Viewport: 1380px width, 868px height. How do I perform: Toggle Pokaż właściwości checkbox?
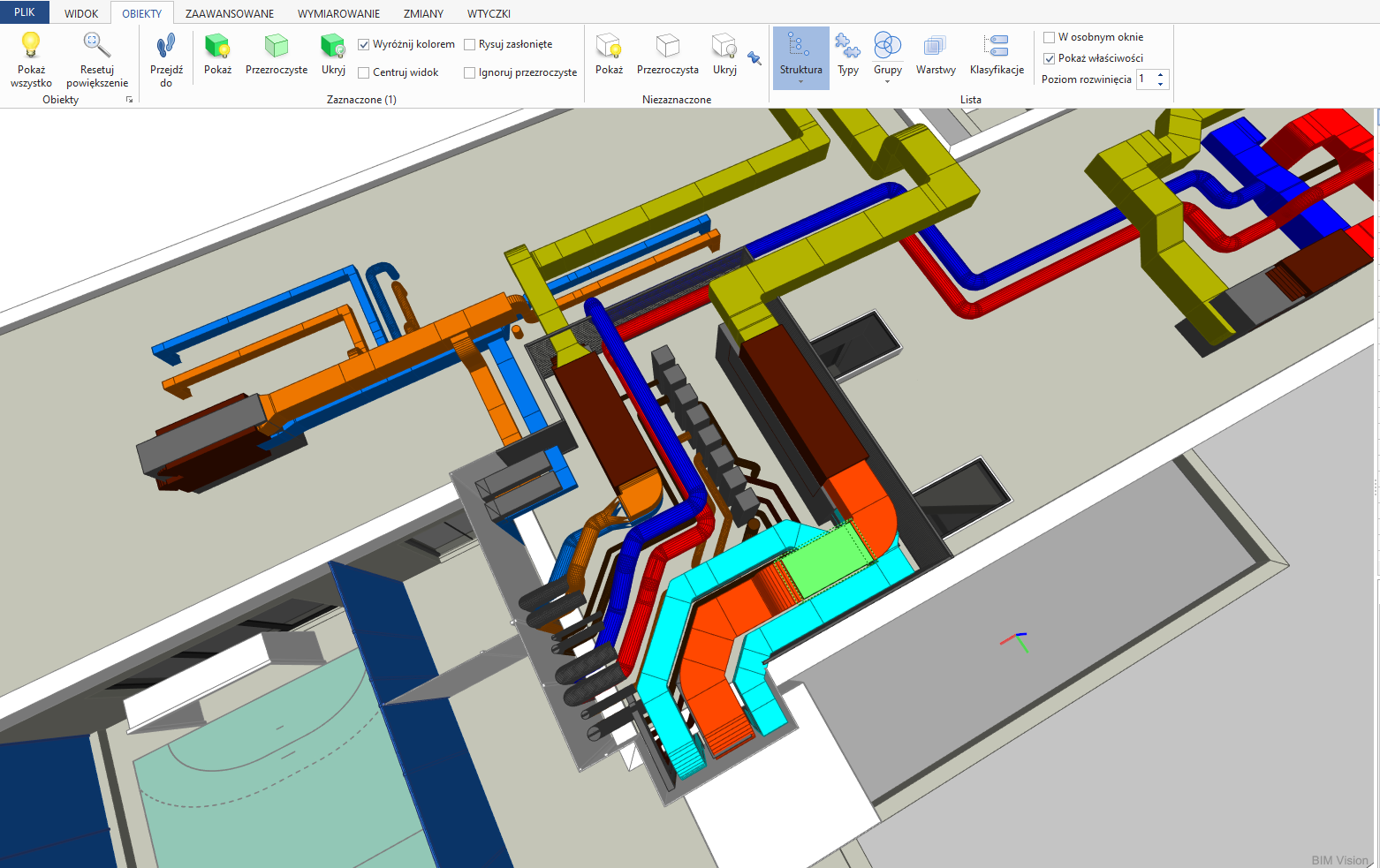[1050, 58]
